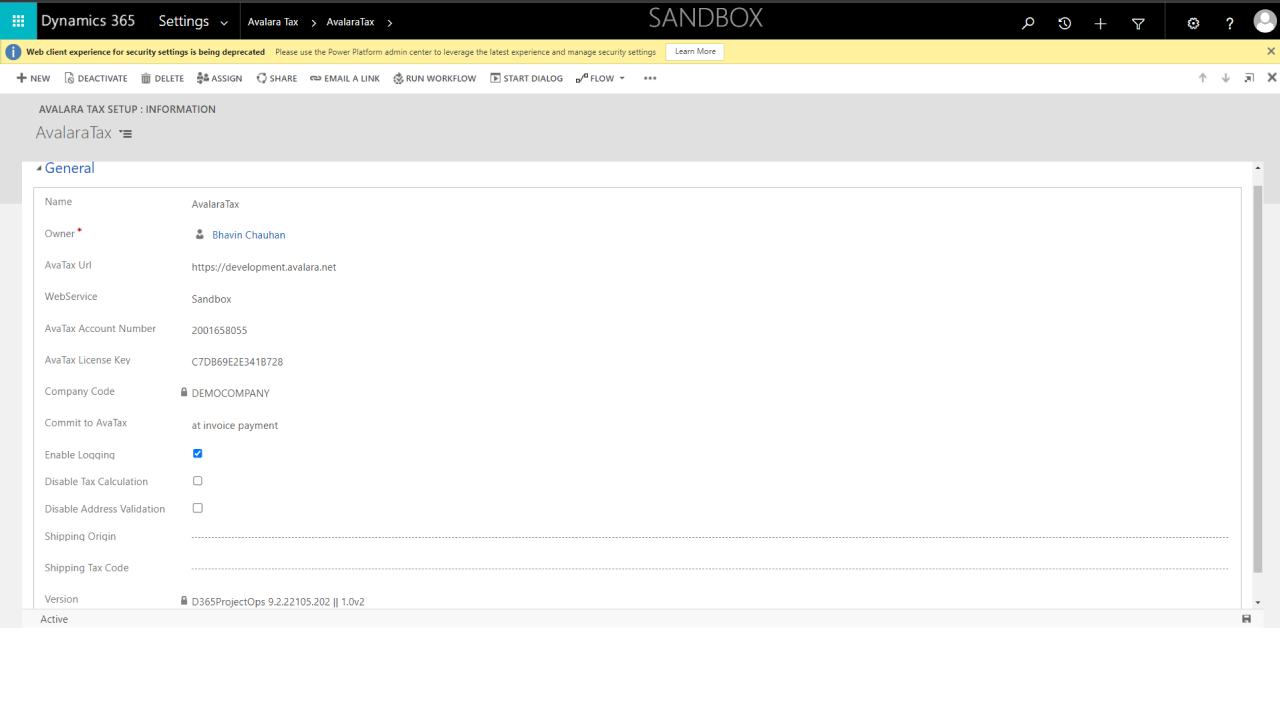Click the D365ProjectOps version text
This screenshot has height=720, width=1280.
point(278,602)
